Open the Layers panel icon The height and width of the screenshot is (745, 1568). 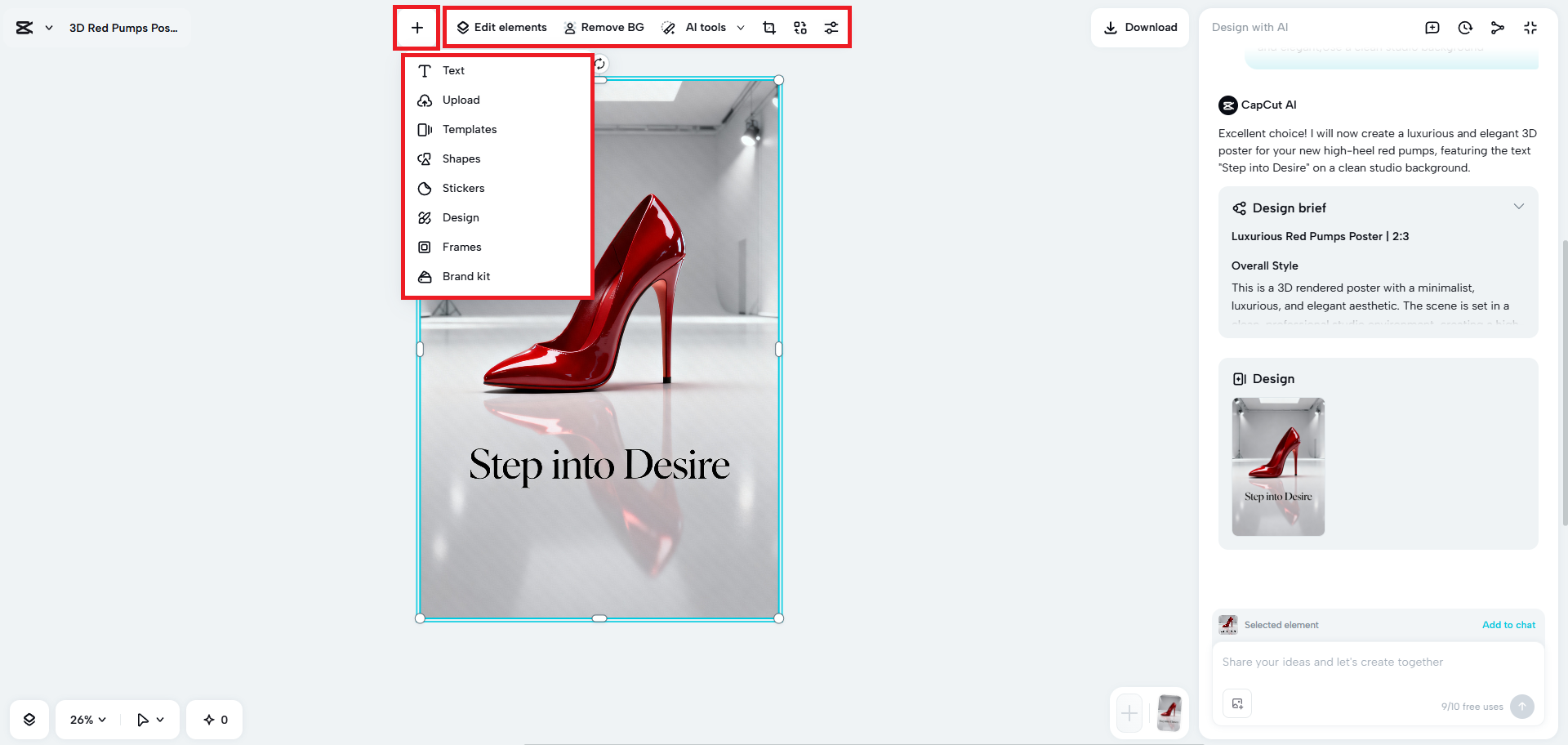coord(29,720)
